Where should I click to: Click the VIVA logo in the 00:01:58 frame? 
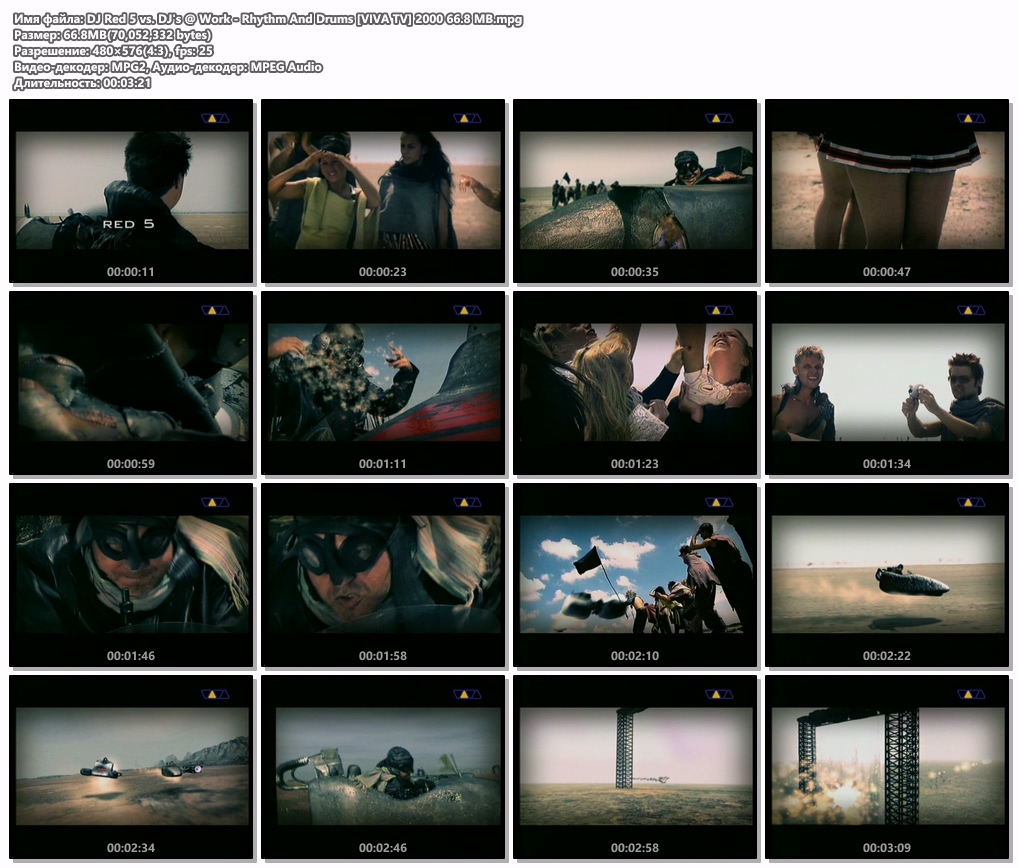(x=467, y=502)
